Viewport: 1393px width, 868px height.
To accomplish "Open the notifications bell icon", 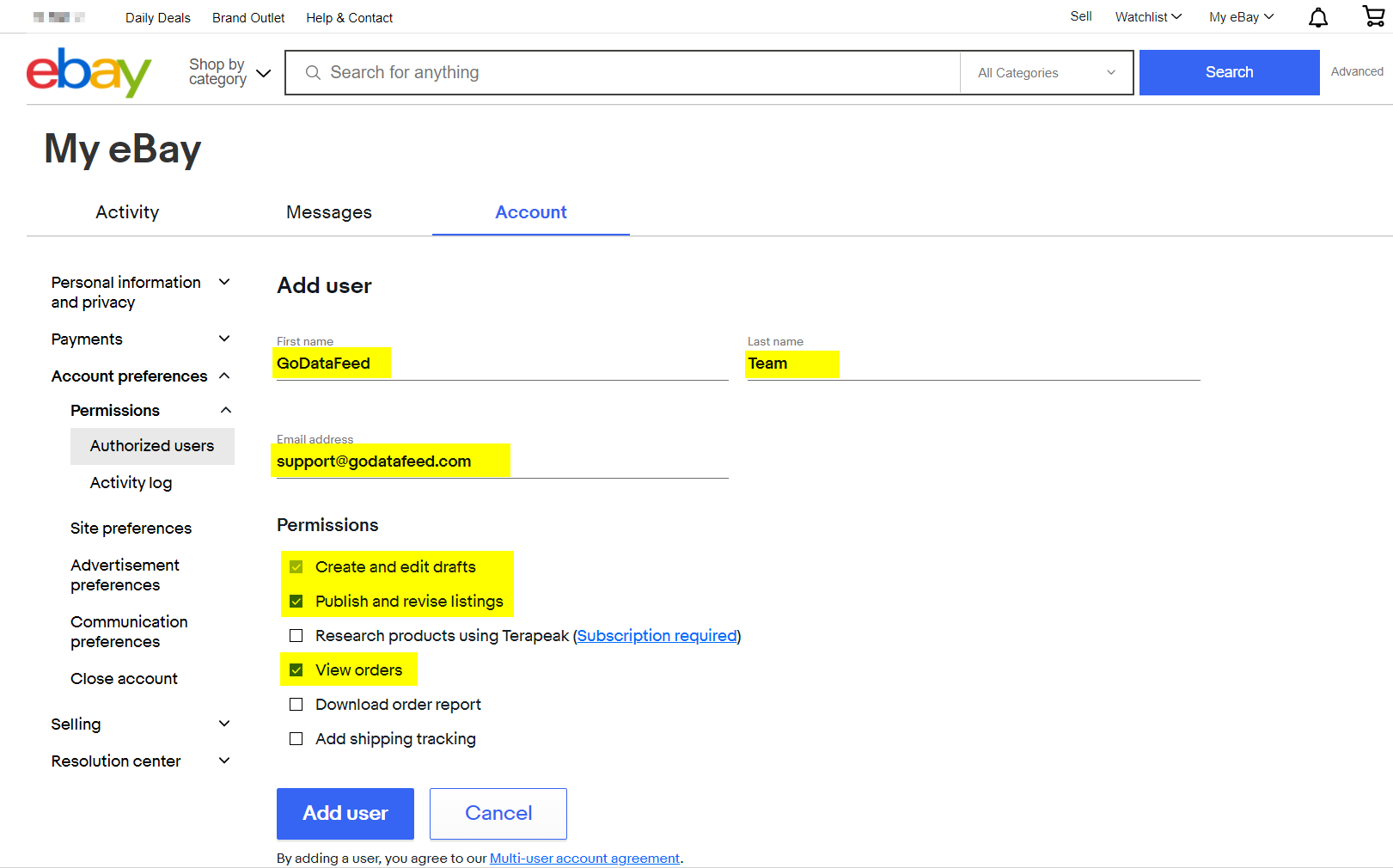I will pos(1318,17).
